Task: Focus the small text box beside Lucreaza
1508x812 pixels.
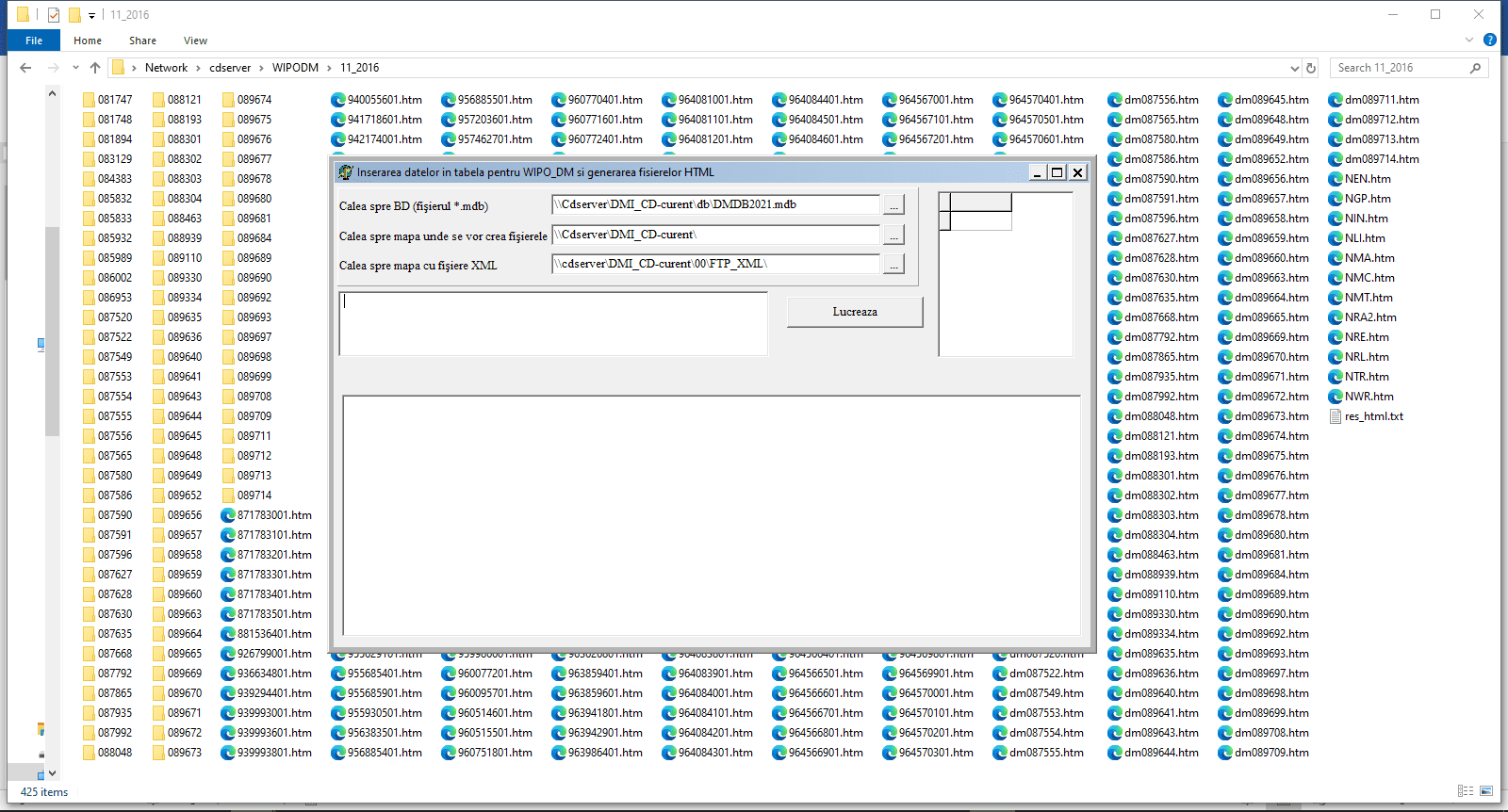Action: (x=553, y=324)
